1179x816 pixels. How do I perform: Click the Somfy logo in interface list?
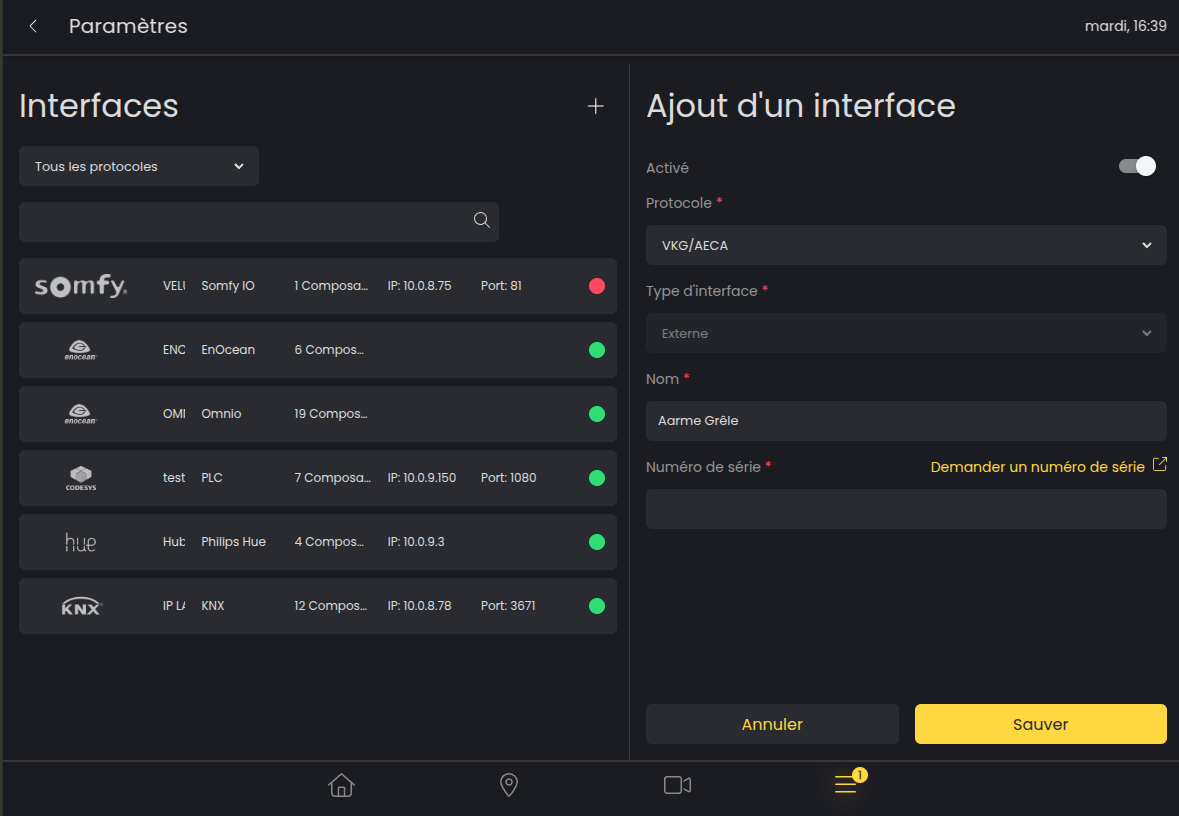point(81,287)
